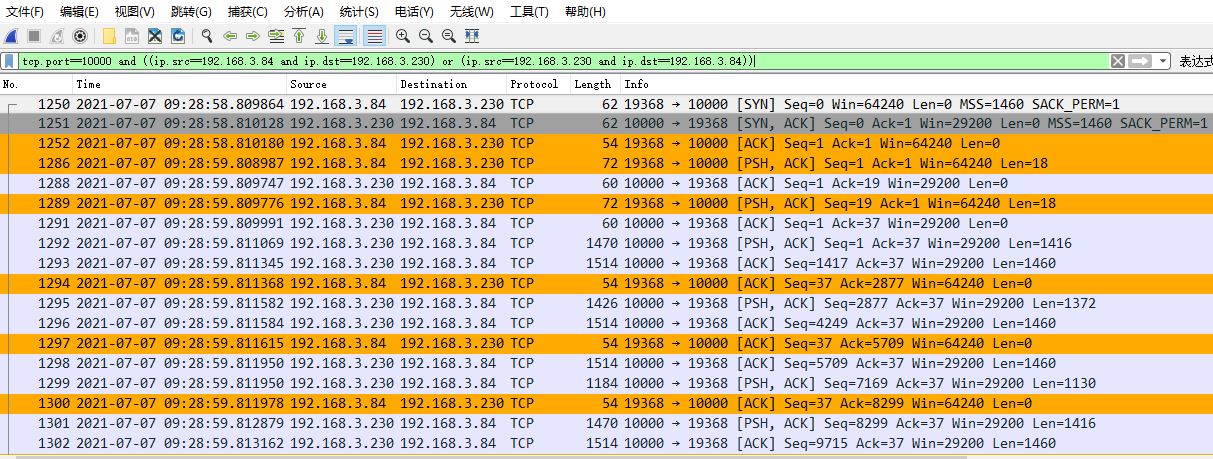The image size is (1213, 459).
Task: Sort by the No. column header
Action: 36,84
